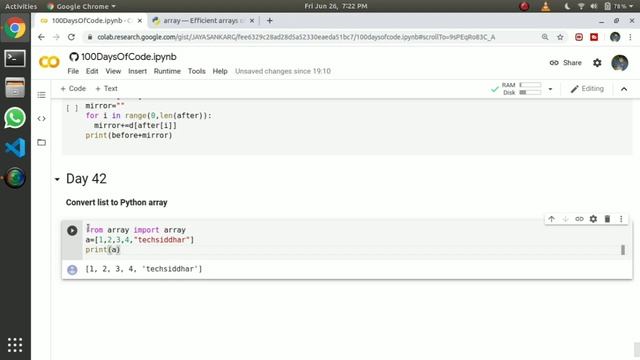The image size is (640, 360).
Task: Collapse the Day 42 section
Action: (57, 179)
